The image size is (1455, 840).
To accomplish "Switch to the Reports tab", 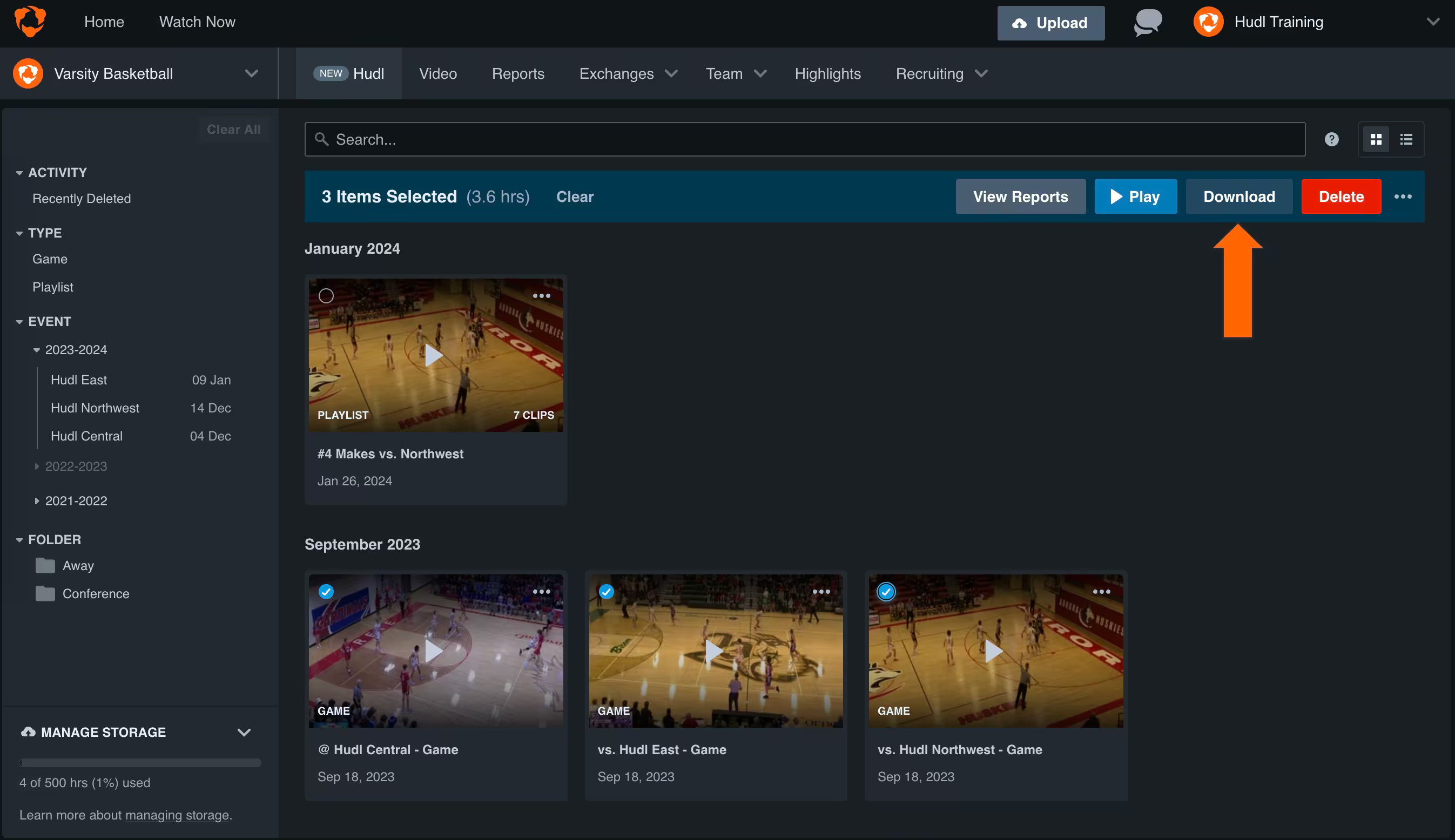I will click(518, 73).
